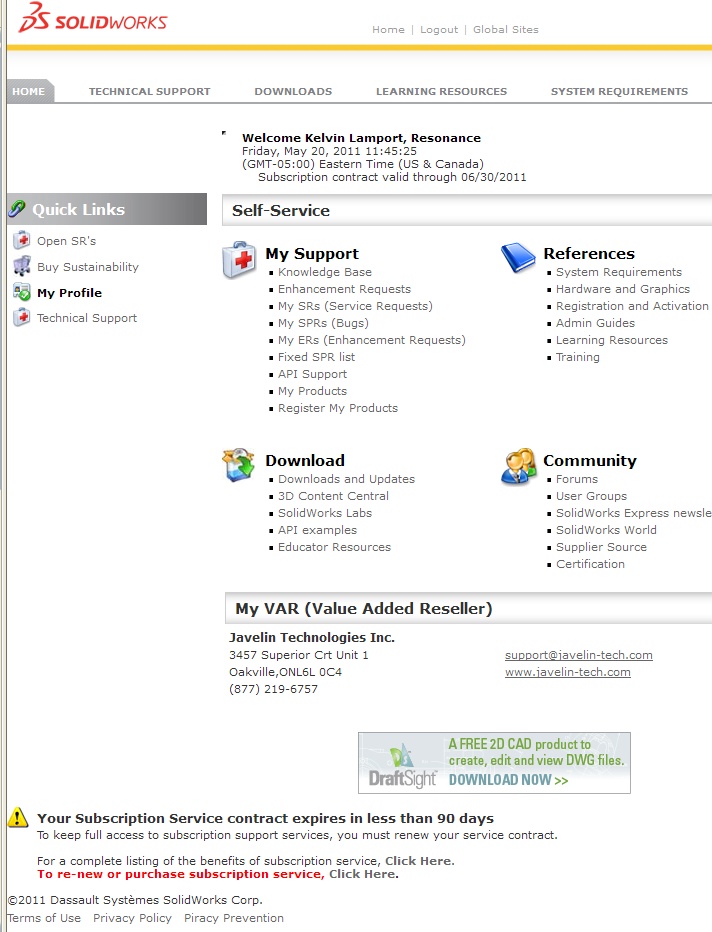The image size is (712, 932).
Task: Open the DOWNLOADS tab
Action: click(293, 92)
